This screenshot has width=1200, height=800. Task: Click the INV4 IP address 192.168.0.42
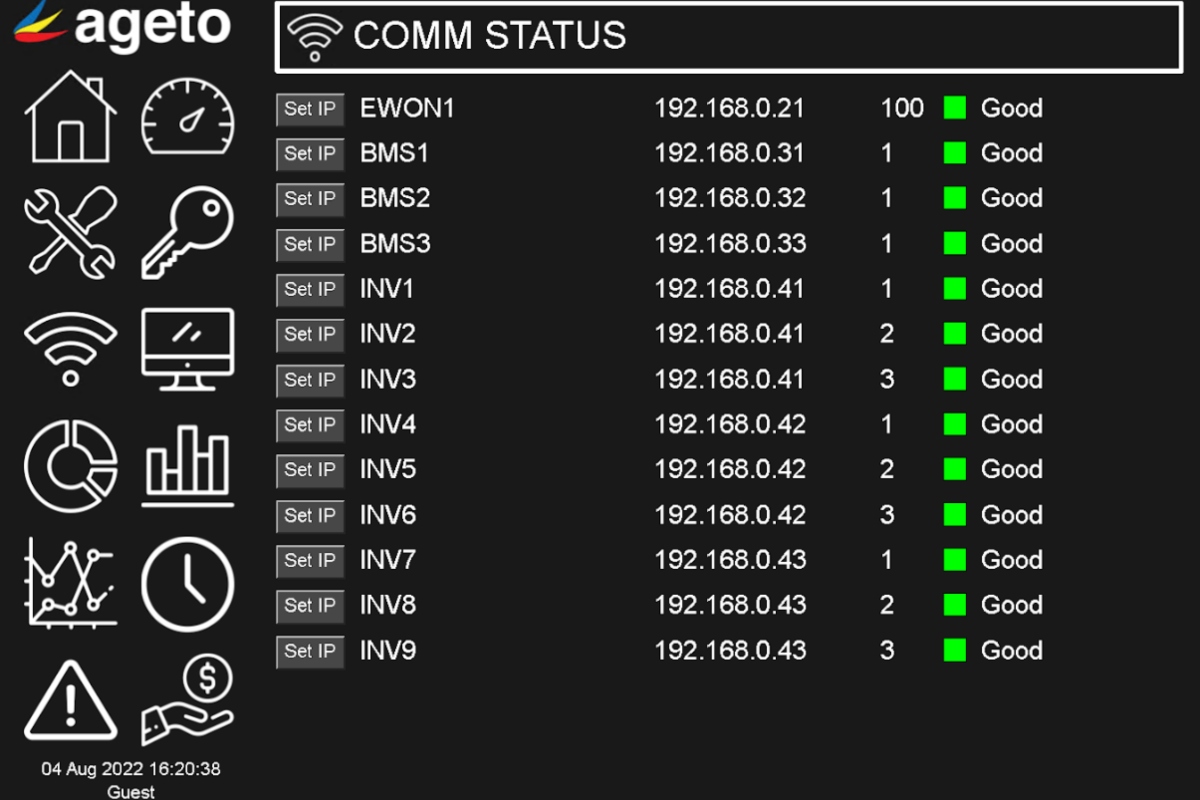coord(730,425)
